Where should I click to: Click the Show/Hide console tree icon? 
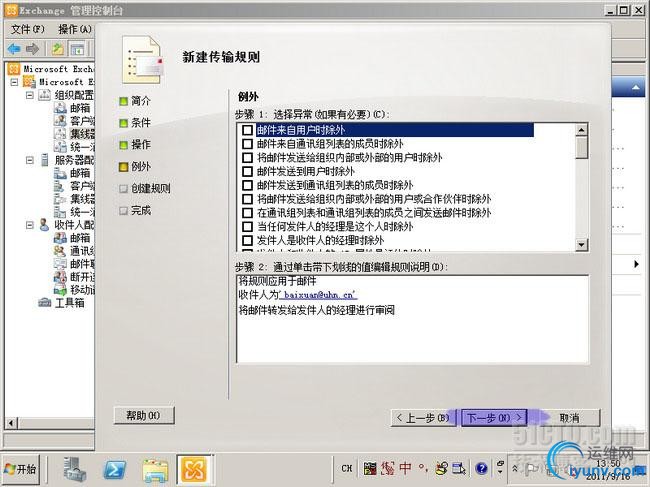(78, 49)
